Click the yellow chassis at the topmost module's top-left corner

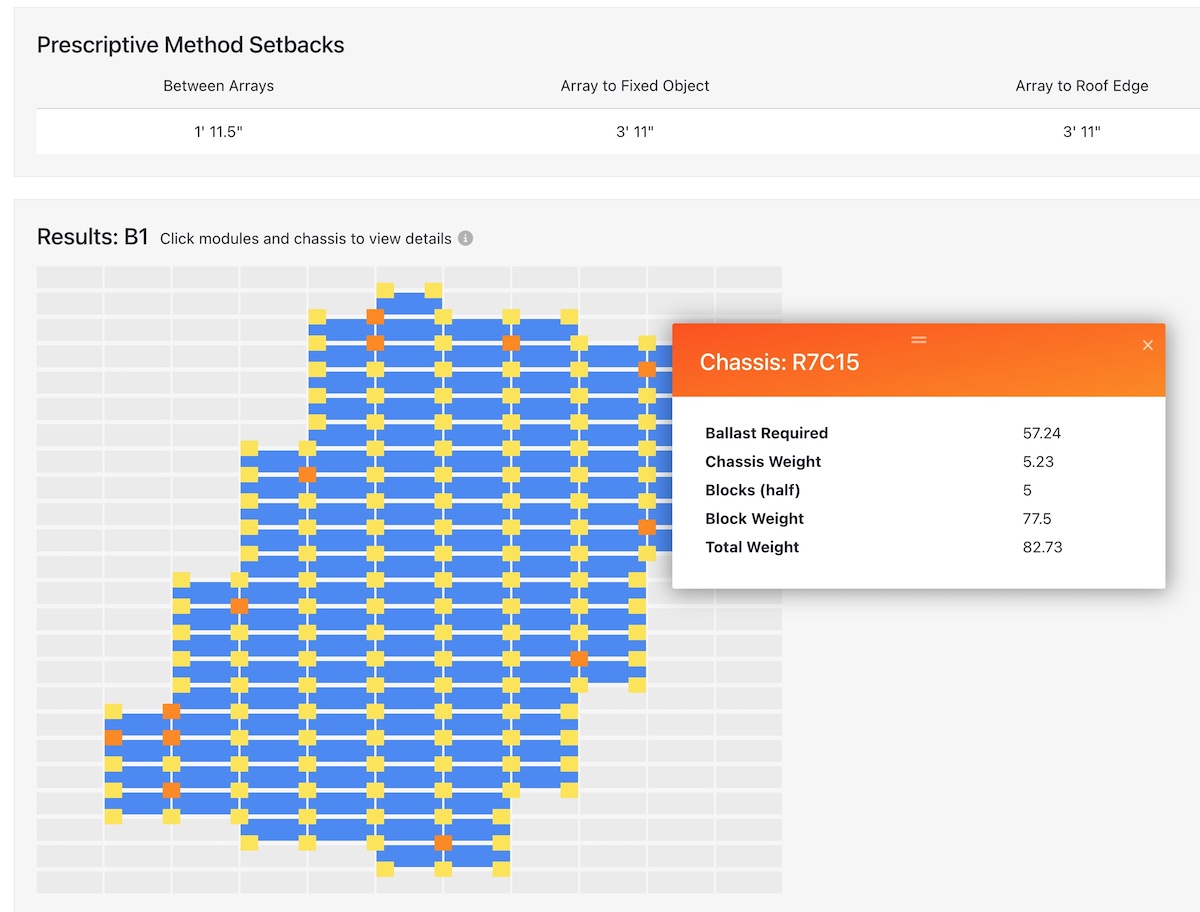pos(385,291)
